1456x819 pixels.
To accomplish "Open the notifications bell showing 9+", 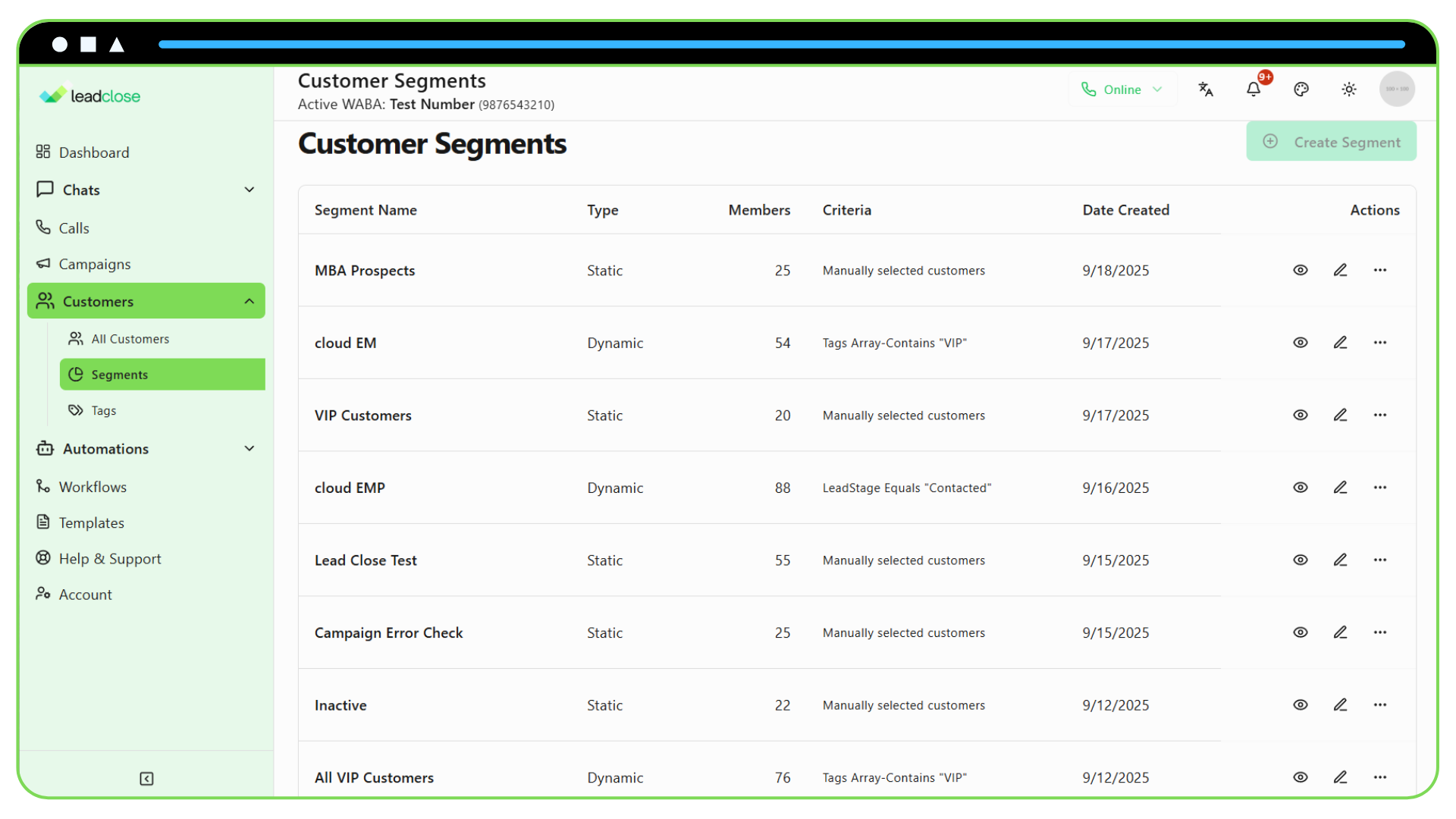I will (1253, 89).
